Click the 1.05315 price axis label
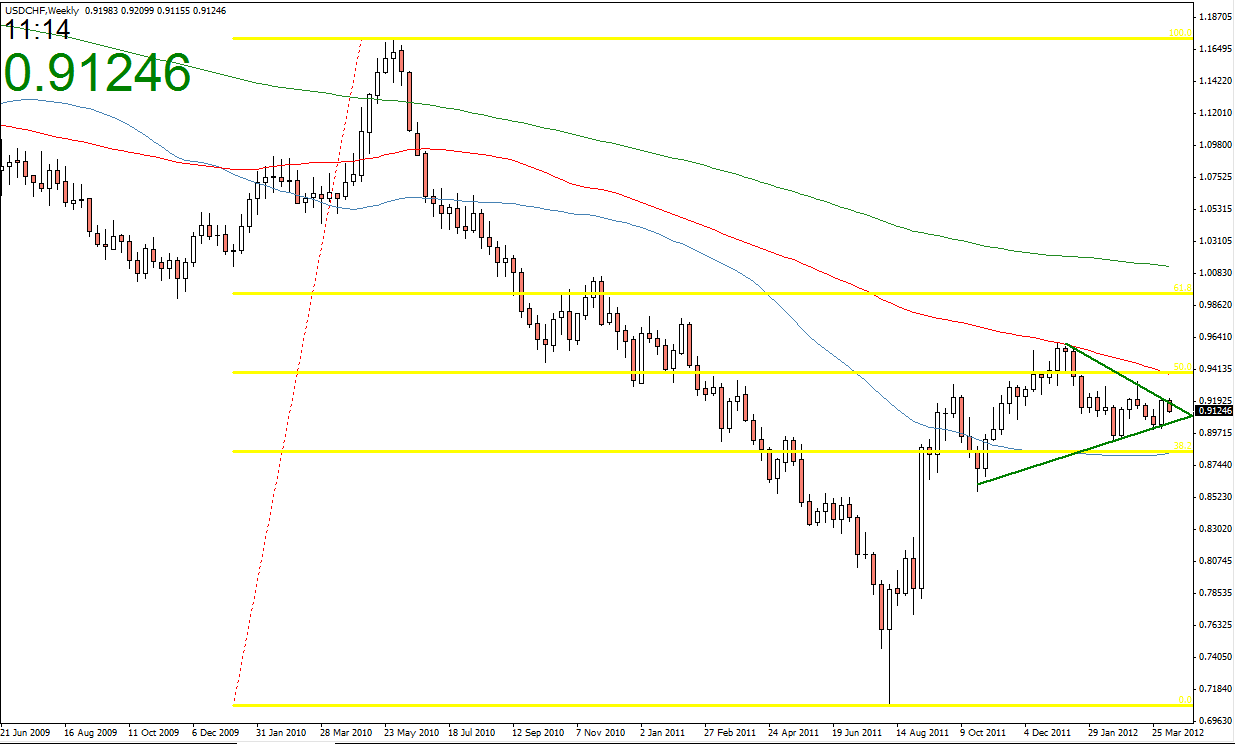The height and width of the screenshot is (744, 1235). click(1215, 209)
